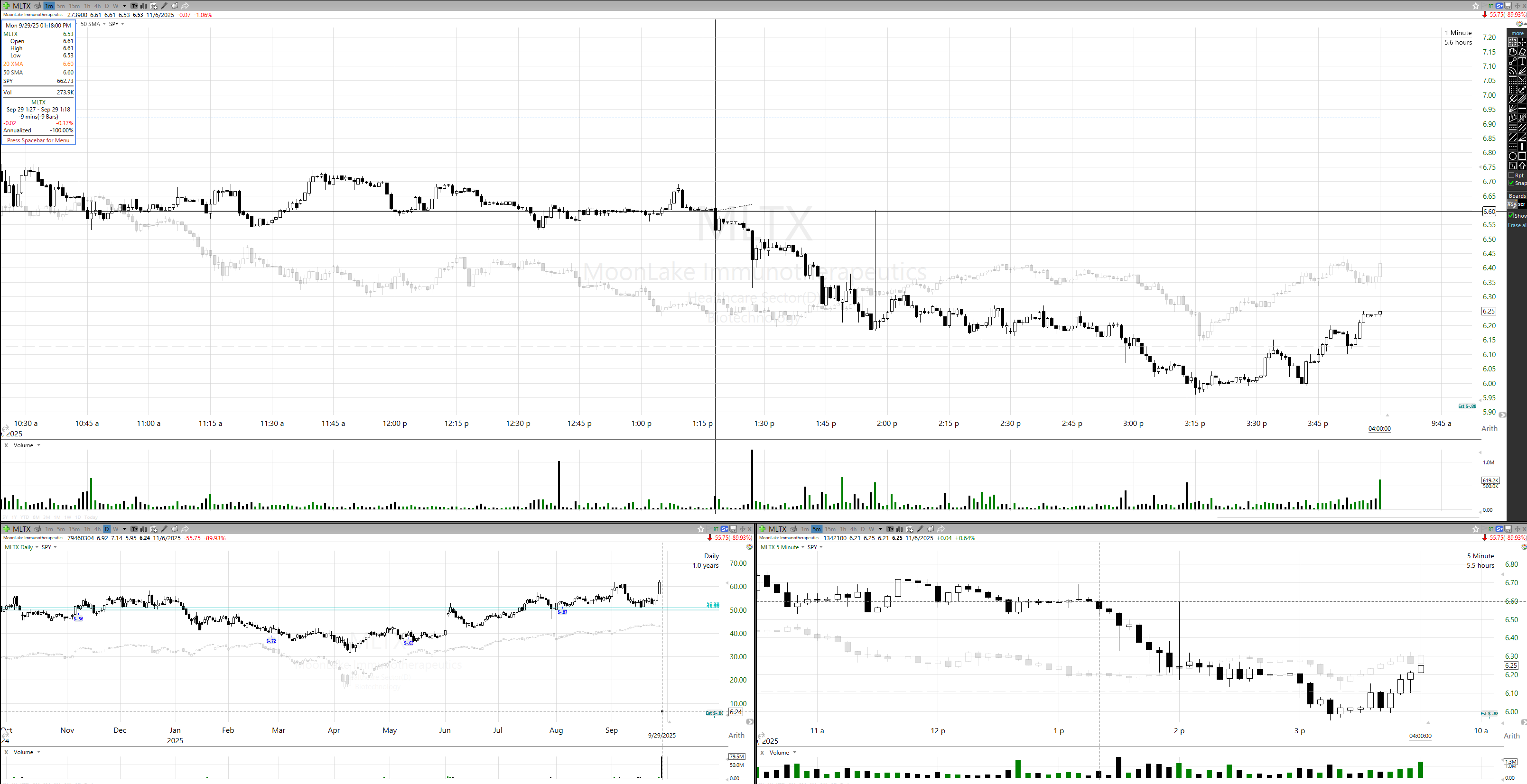Switch daily chart to W timeframe
1527x784 pixels.
pos(116,528)
